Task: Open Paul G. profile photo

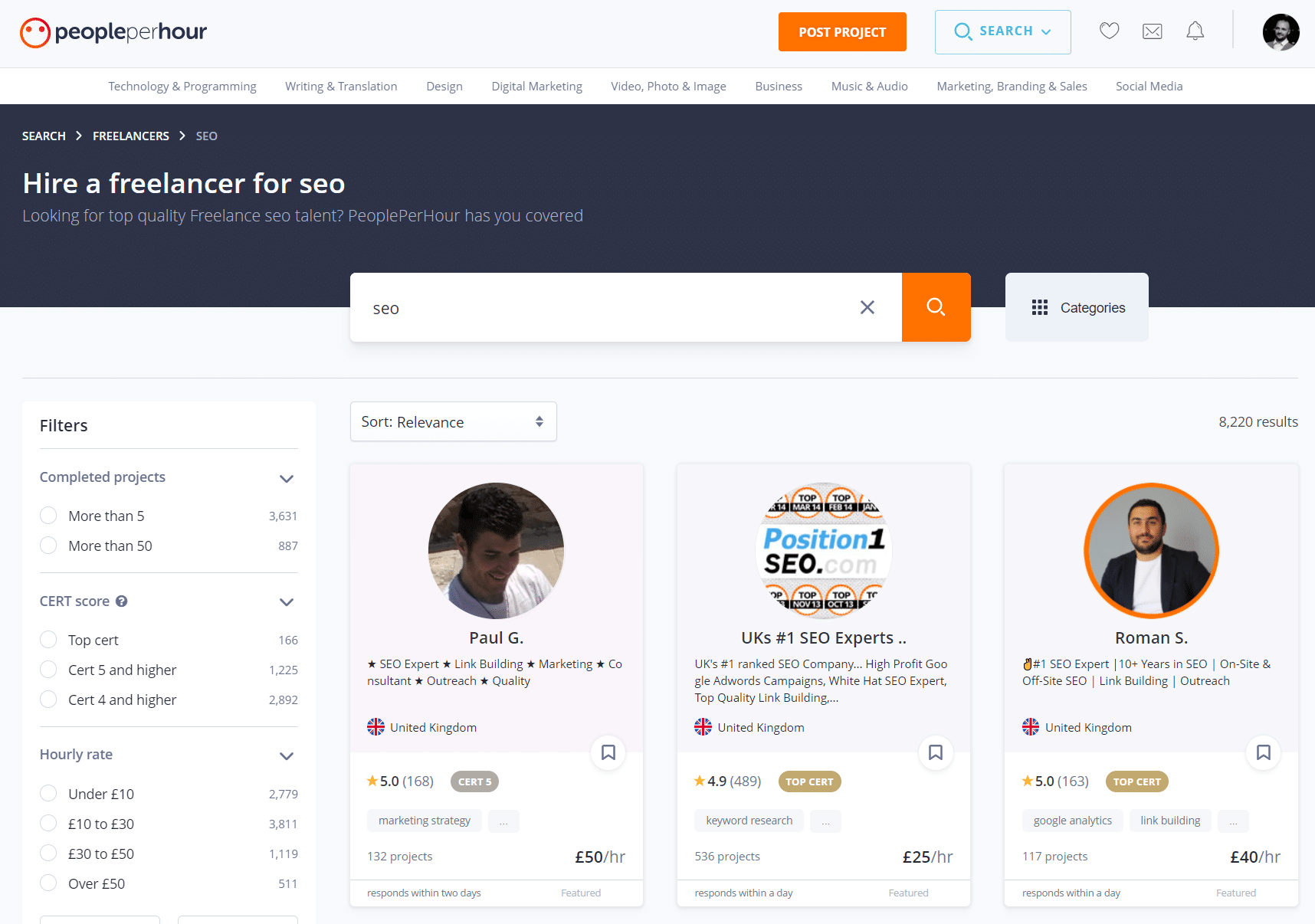Action: 496,551
